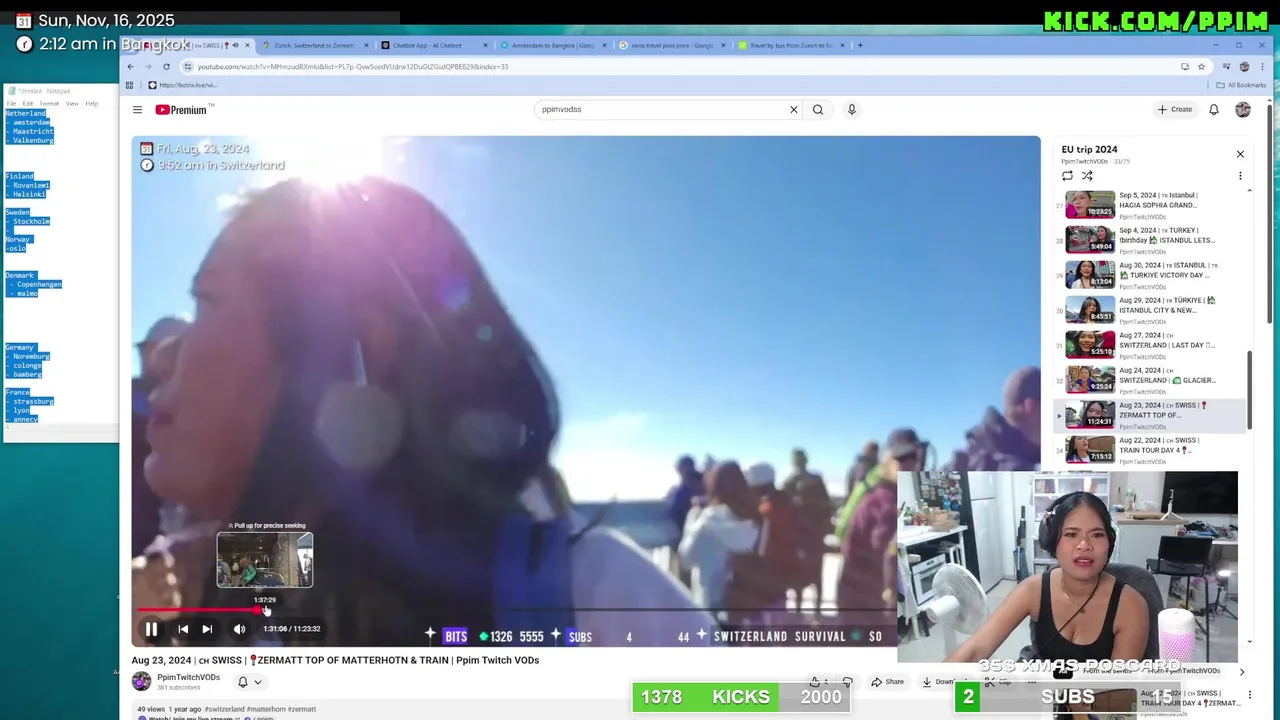Viewport: 1280px width, 720px height.
Task: Play Aug 24, 2024 Switzerland Glacier video
Action: click(x=1150, y=380)
